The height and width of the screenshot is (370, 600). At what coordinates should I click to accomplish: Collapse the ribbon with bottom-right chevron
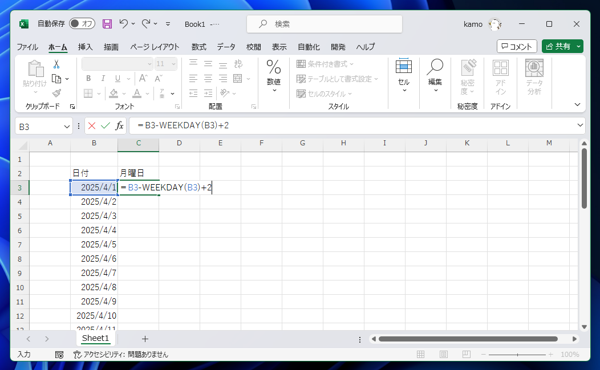tap(577, 104)
